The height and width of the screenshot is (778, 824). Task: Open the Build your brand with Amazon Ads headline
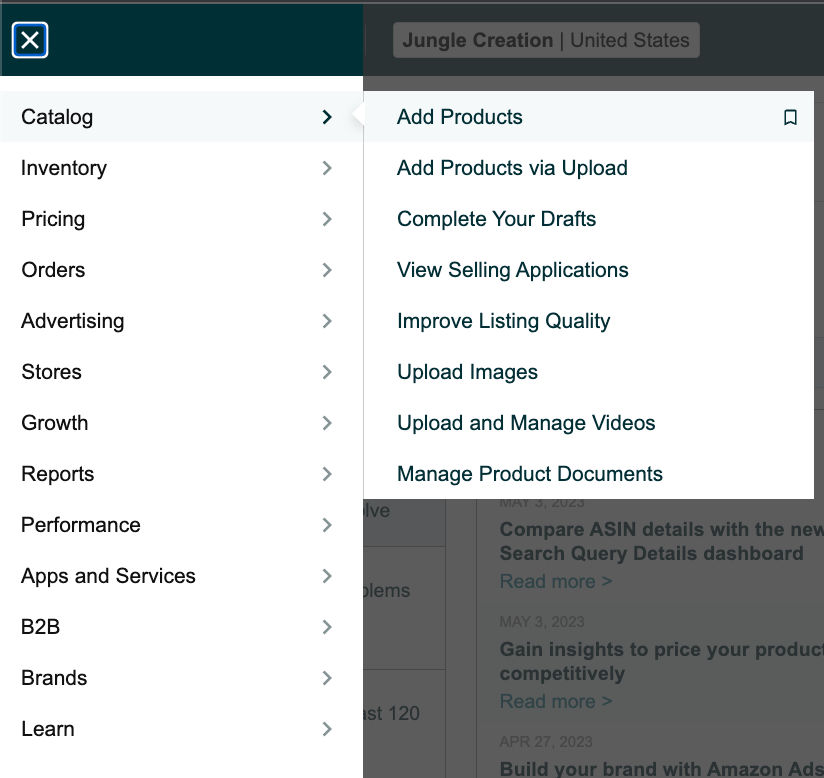(x=662, y=769)
